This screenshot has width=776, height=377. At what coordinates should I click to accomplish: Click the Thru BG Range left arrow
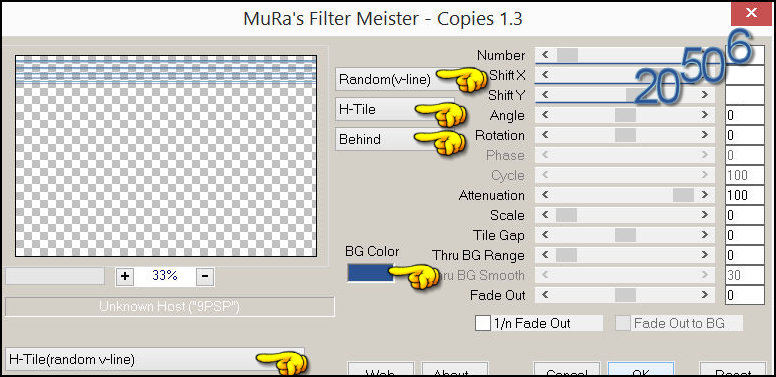point(545,255)
